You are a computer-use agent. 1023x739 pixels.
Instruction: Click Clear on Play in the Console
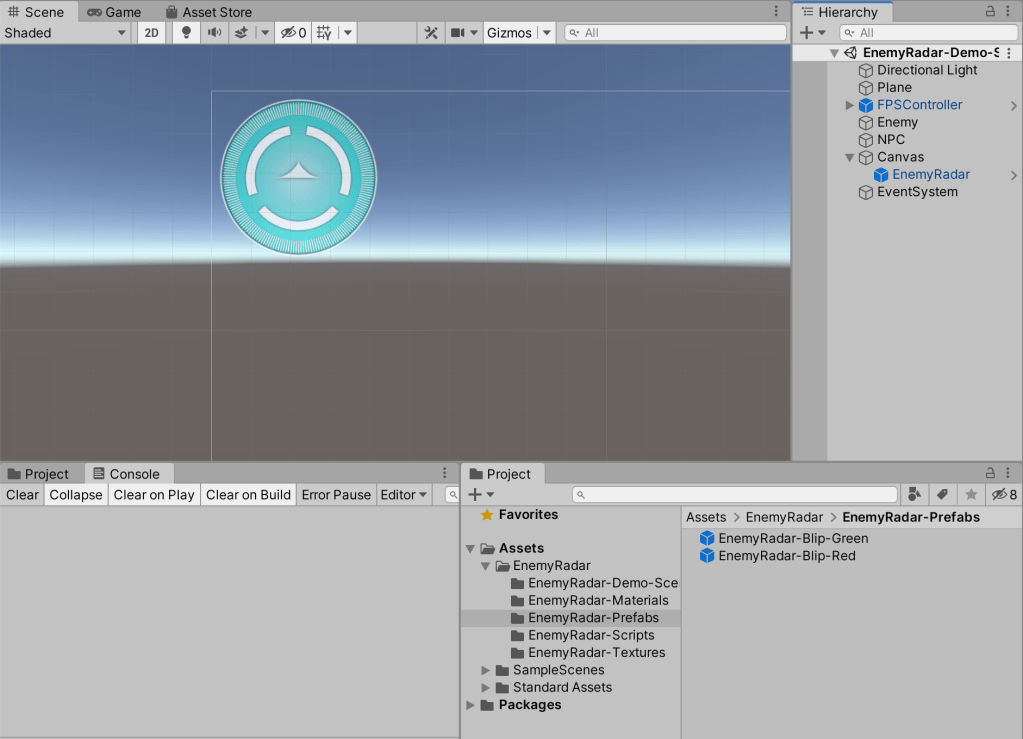tap(153, 494)
